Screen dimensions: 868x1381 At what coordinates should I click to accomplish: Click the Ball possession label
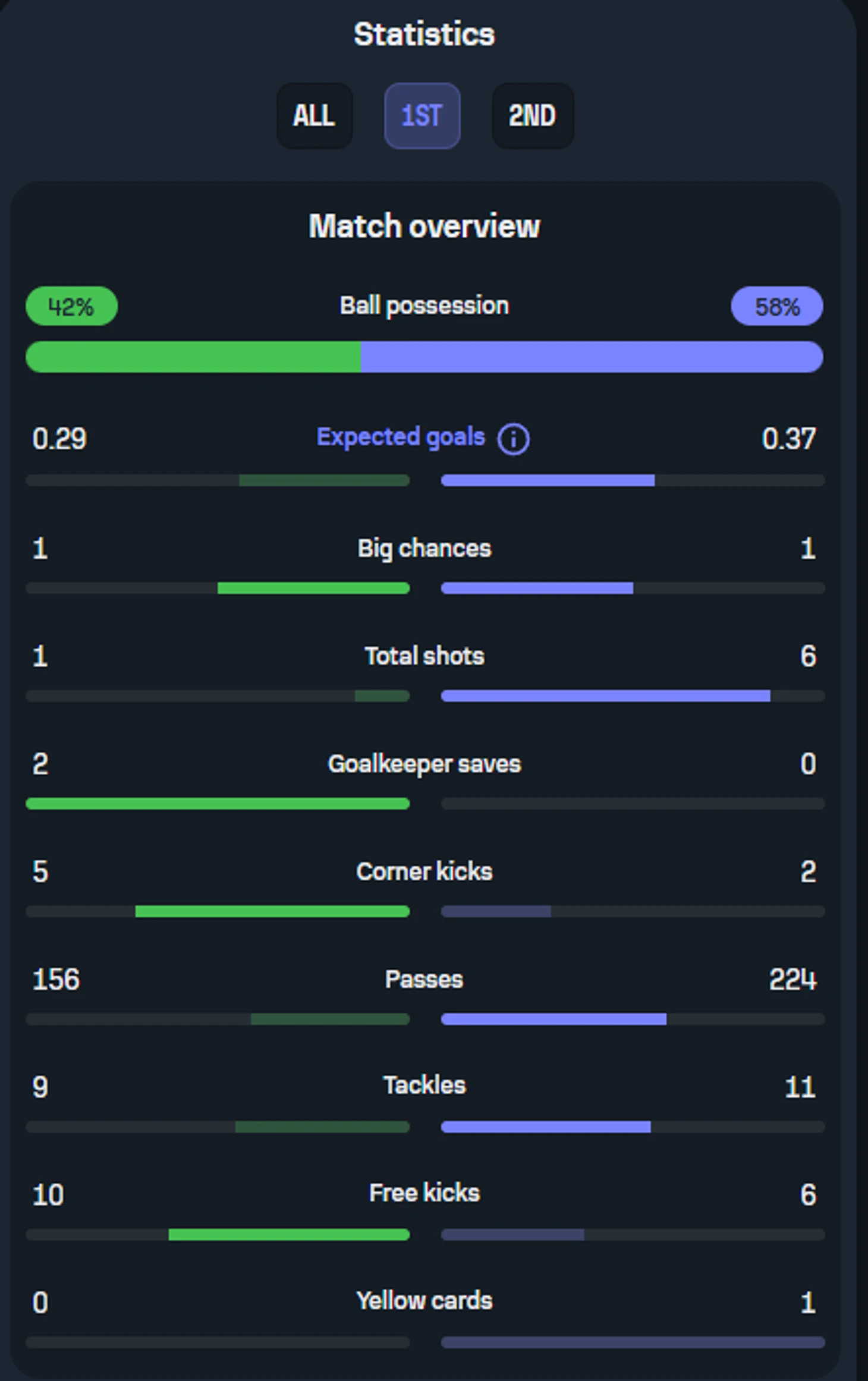424,306
